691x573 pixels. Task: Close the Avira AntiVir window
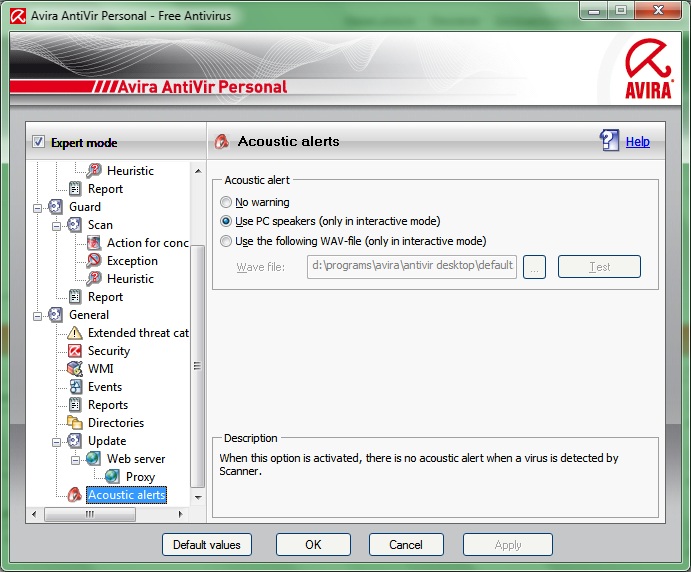pyautogui.click(x=658, y=11)
